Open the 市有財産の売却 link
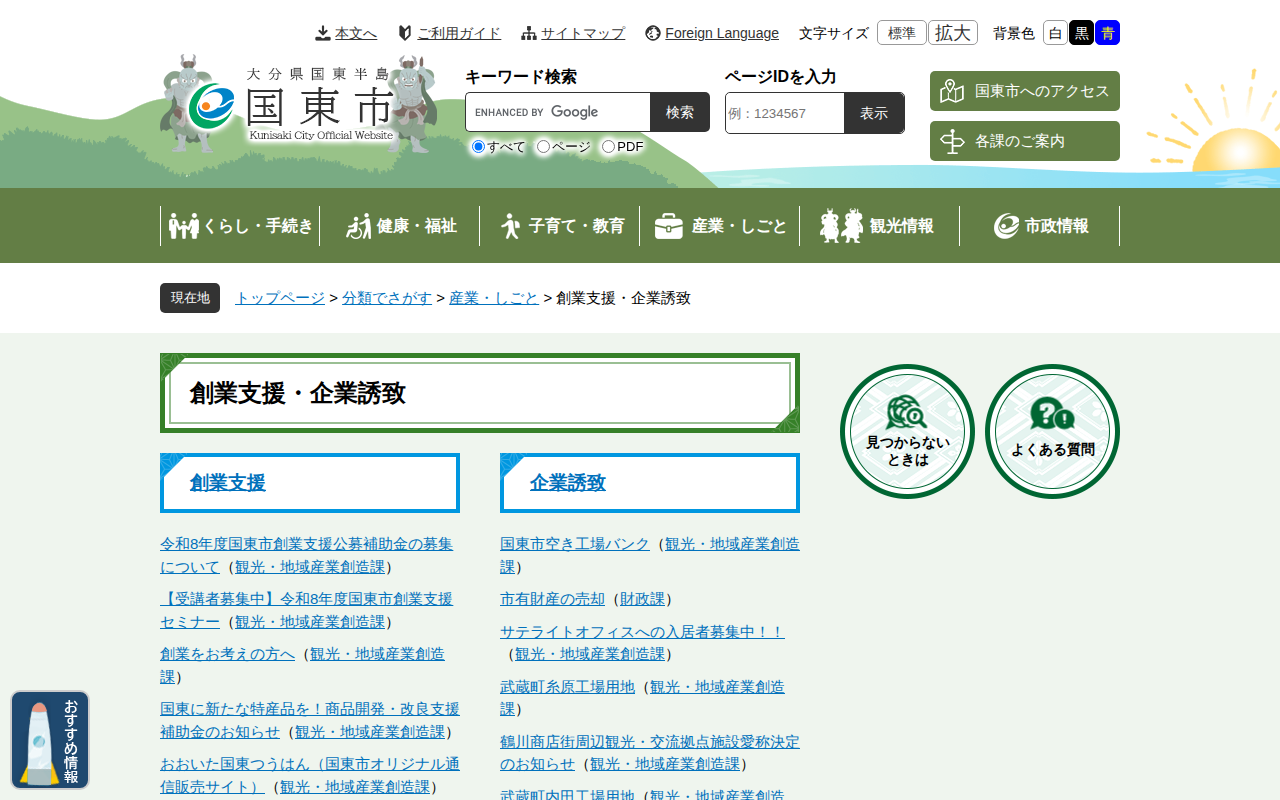The width and height of the screenshot is (1280, 800). click(x=552, y=599)
